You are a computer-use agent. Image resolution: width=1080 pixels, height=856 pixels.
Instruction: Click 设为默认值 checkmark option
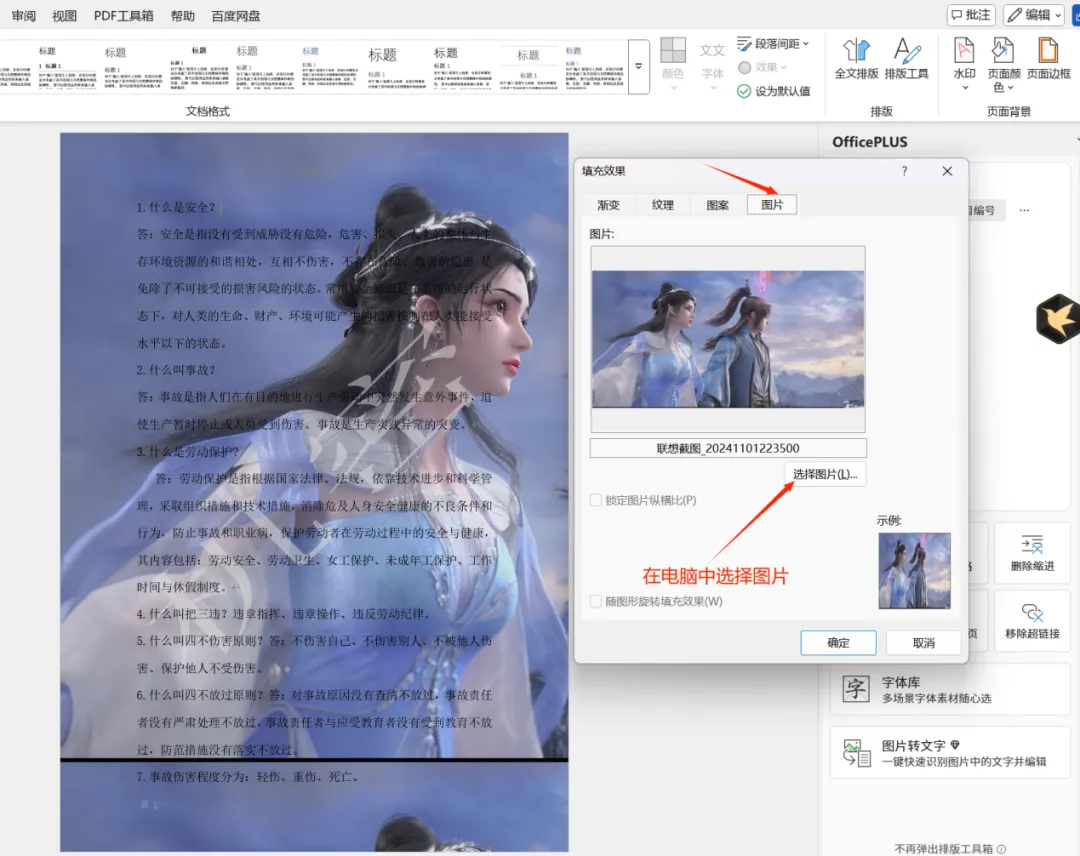pos(773,91)
